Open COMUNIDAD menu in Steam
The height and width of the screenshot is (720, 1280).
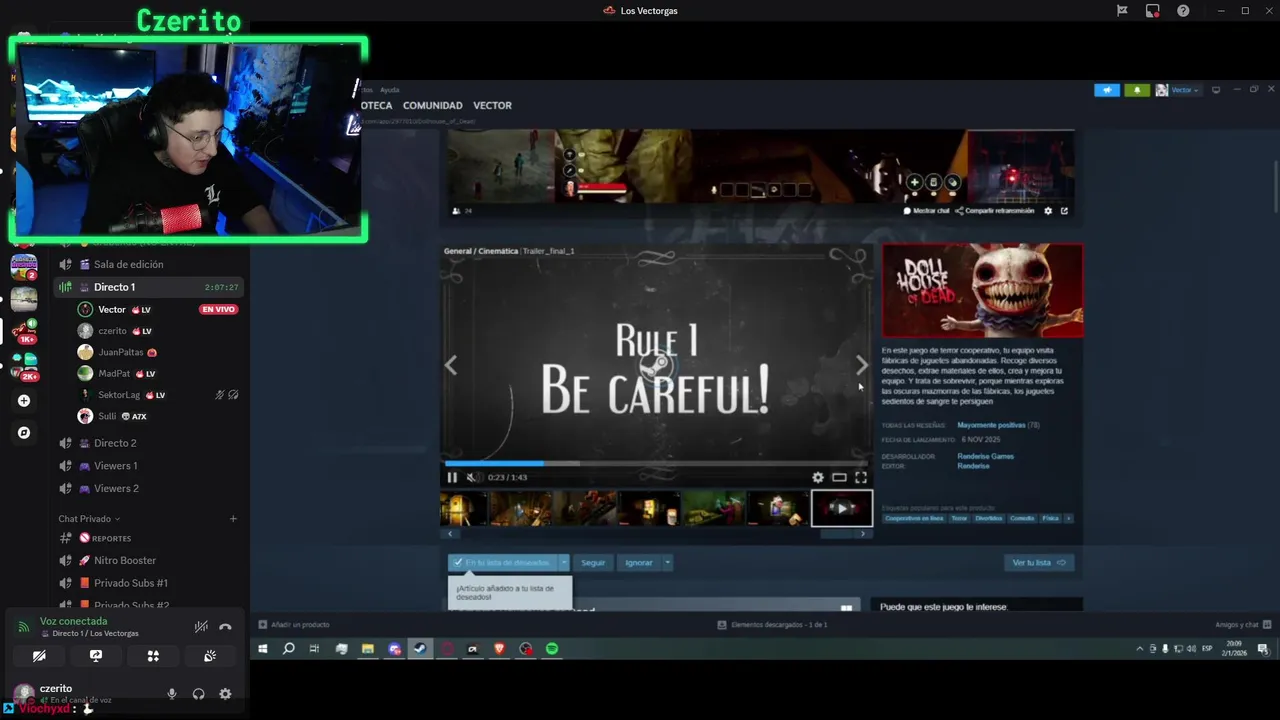click(x=432, y=105)
